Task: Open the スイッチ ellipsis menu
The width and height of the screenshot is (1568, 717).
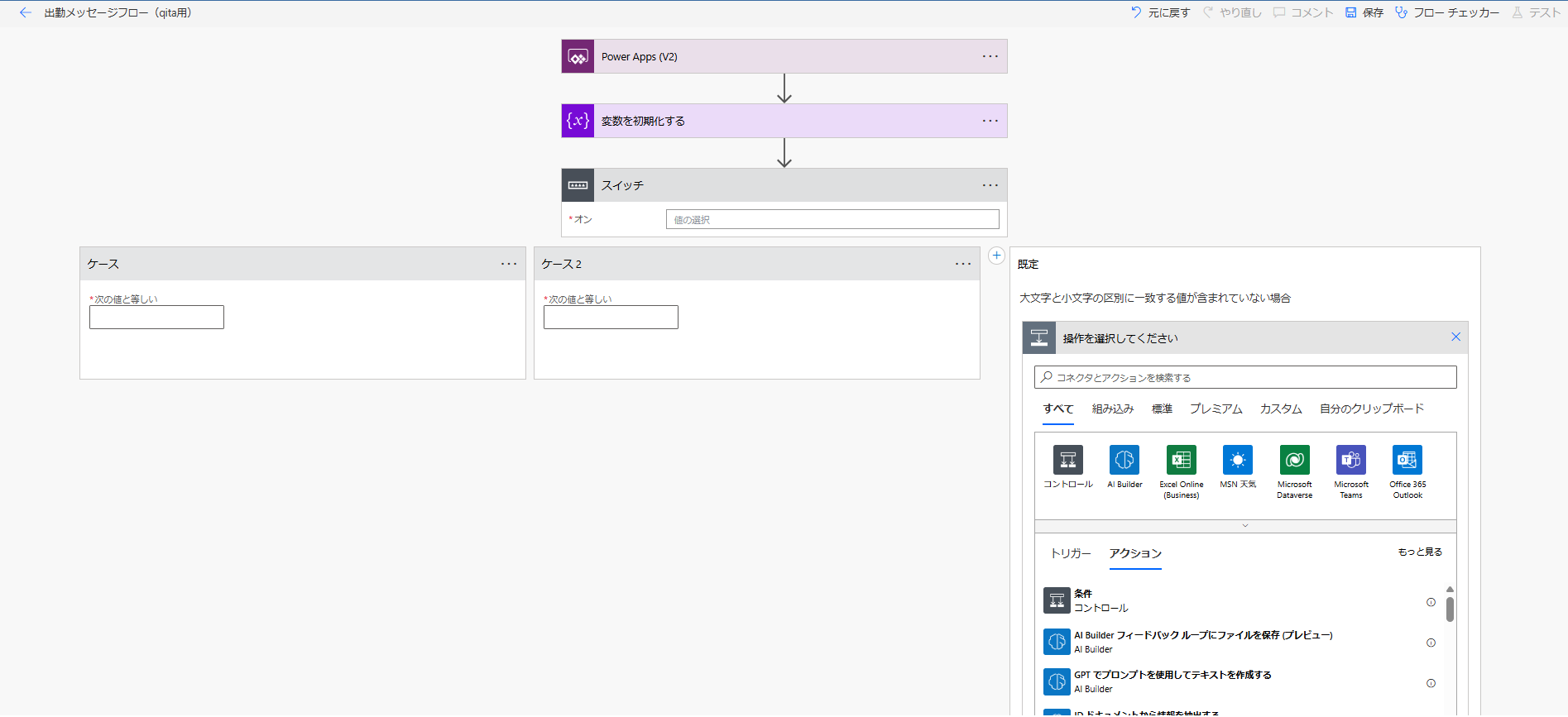Action: click(990, 185)
